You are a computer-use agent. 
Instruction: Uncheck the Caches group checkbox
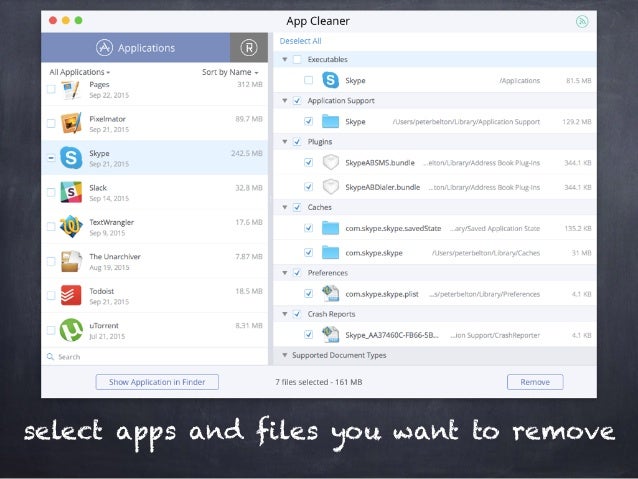(297, 207)
